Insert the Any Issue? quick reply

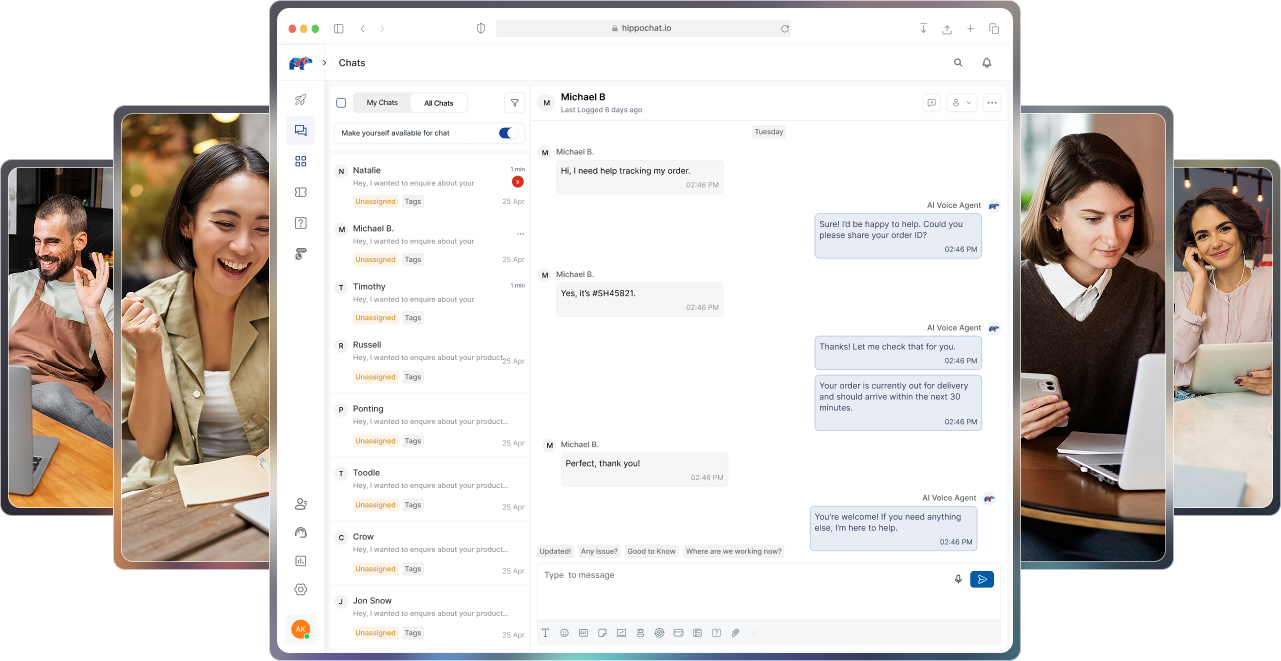[x=600, y=551]
